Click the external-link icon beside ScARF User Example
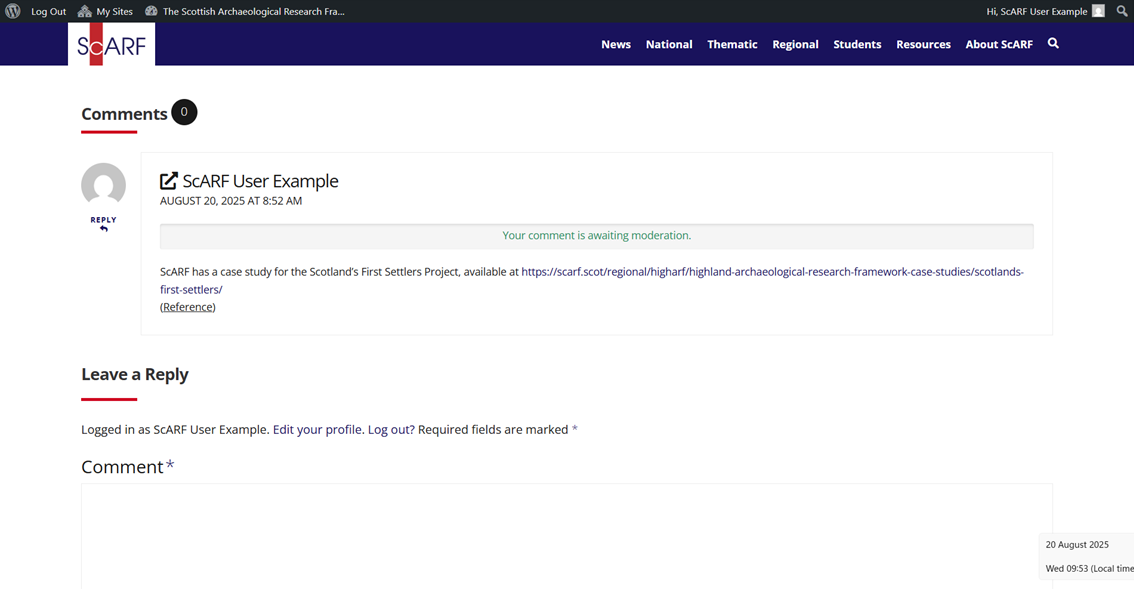Image resolution: width=1134 pixels, height=589 pixels. click(x=167, y=180)
